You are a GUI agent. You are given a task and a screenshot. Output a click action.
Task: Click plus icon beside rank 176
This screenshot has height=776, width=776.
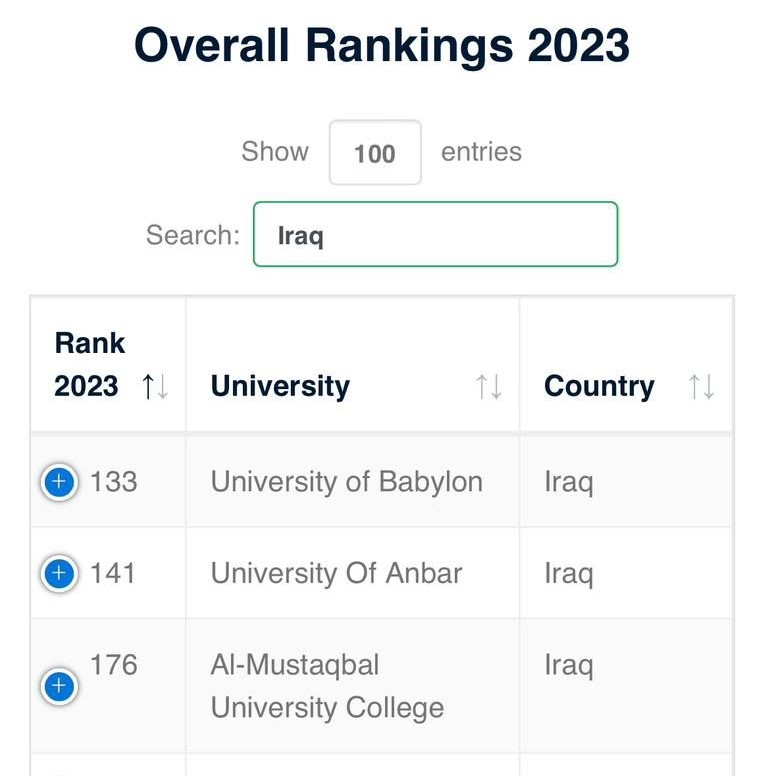click(x=59, y=686)
